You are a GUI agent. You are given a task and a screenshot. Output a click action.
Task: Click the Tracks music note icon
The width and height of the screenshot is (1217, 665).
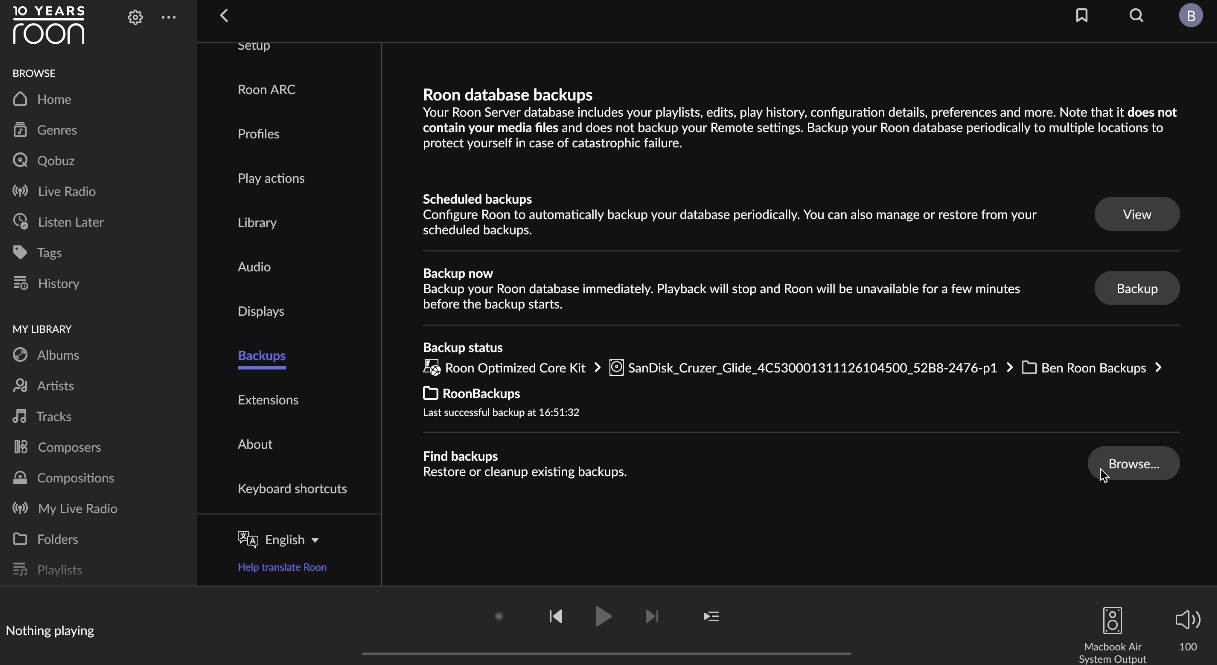[x=20, y=416]
